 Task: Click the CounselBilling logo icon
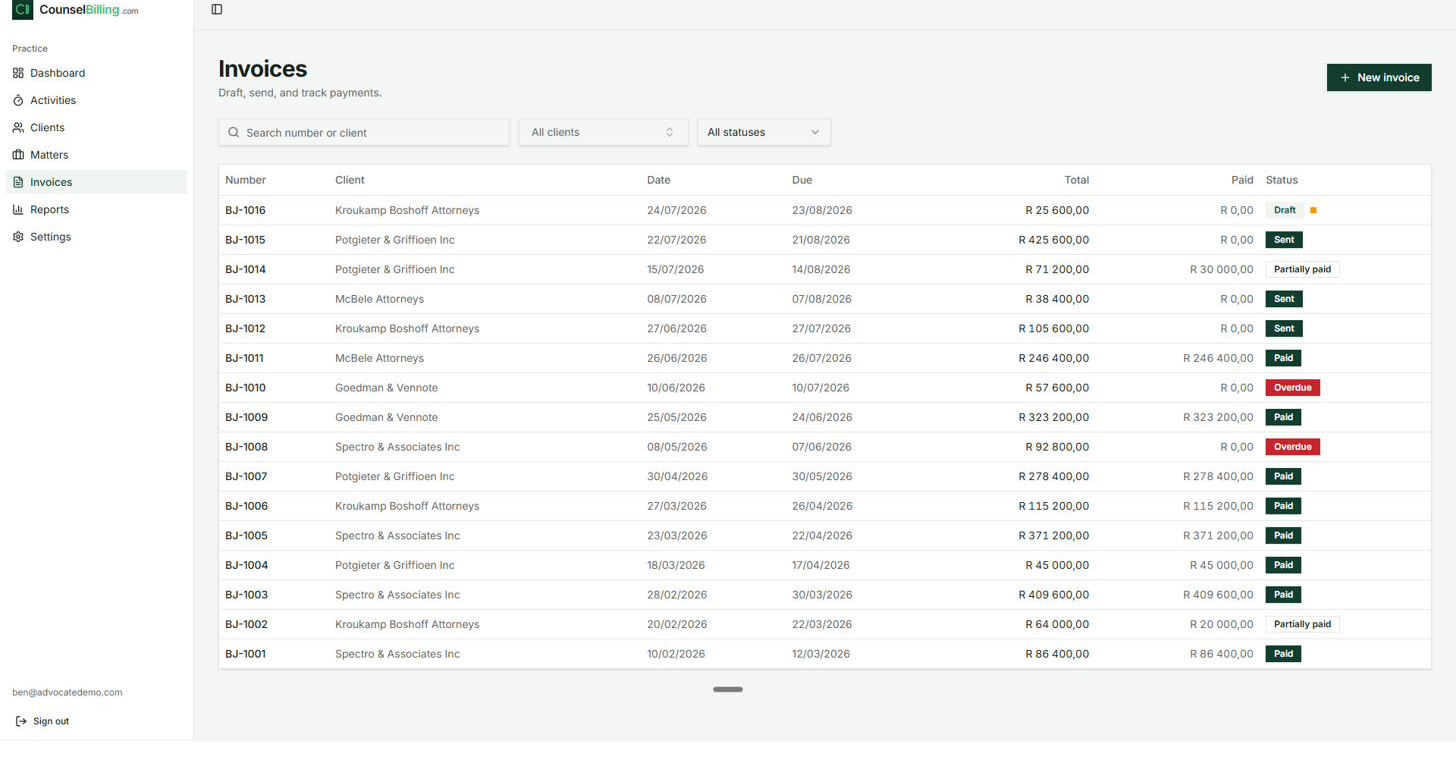tap(23, 10)
